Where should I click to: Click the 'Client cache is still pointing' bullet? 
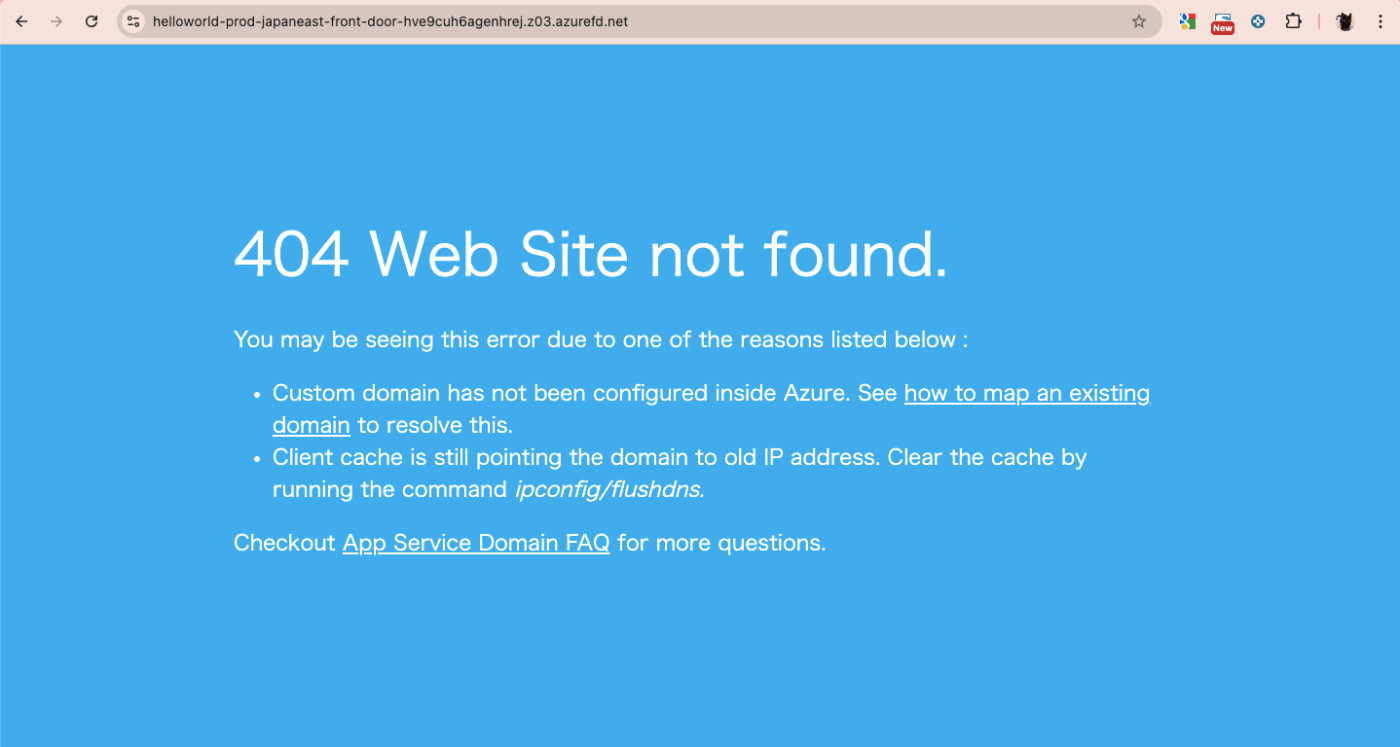click(679, 473)
